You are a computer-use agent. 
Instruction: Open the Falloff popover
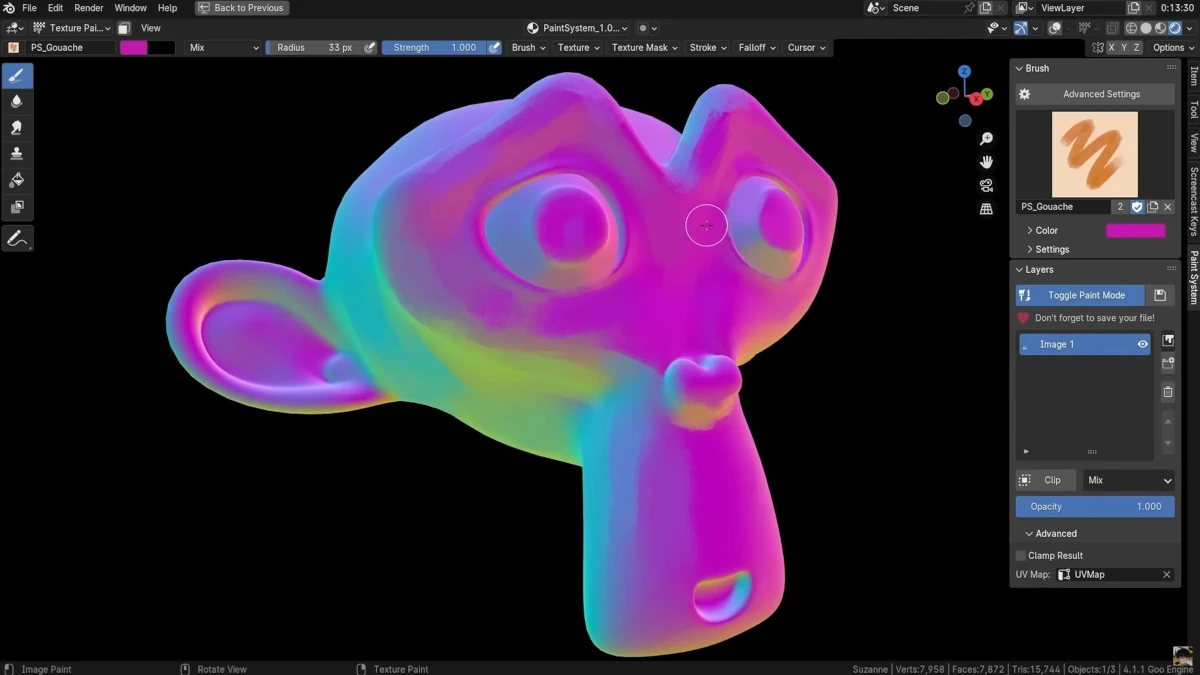click(x=757, y=48)
